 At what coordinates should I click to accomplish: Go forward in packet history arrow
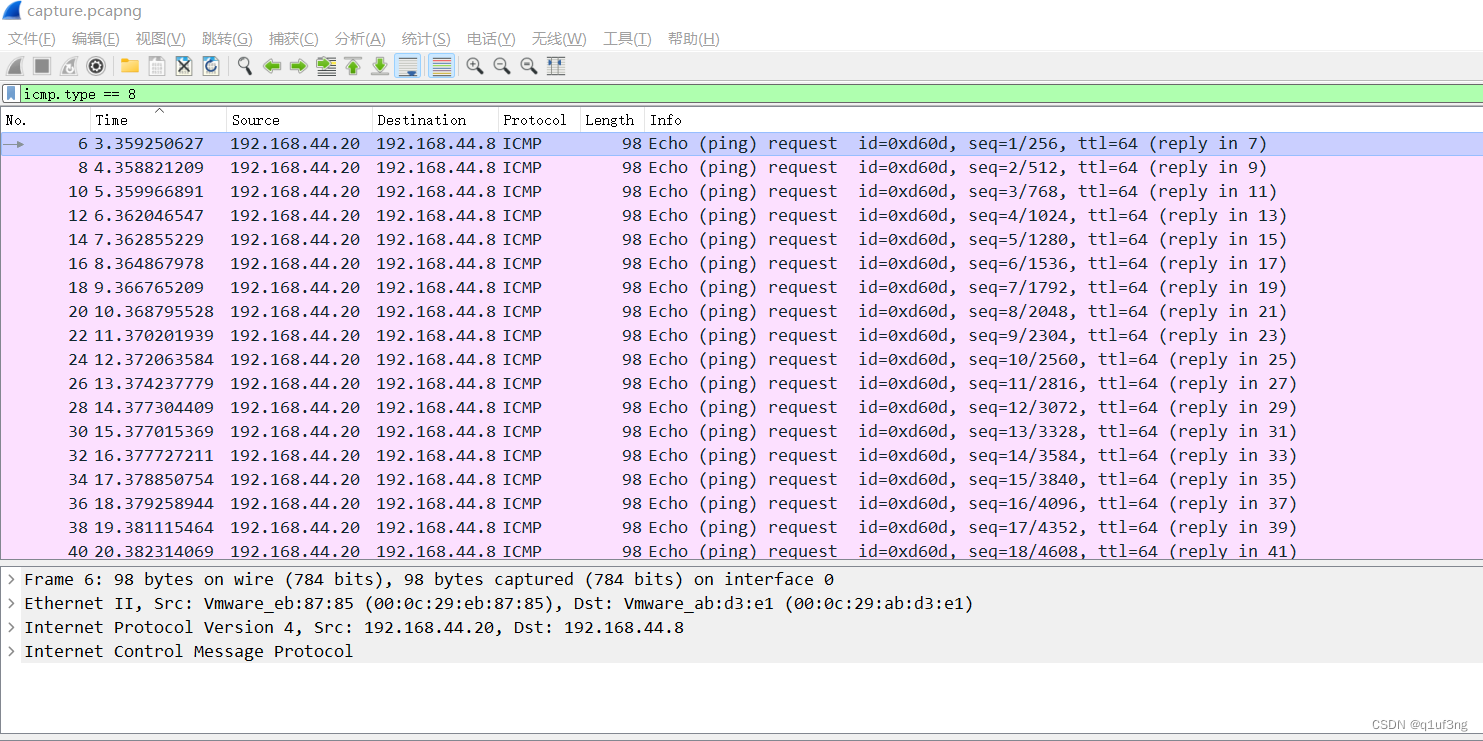298,66
